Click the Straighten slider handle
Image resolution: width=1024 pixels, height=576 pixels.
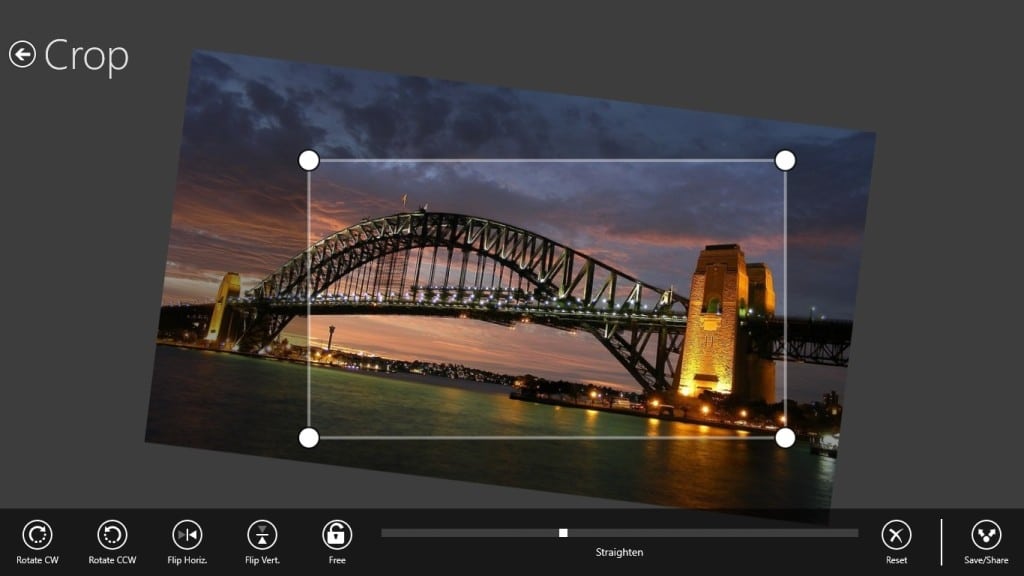click(563, 533)
